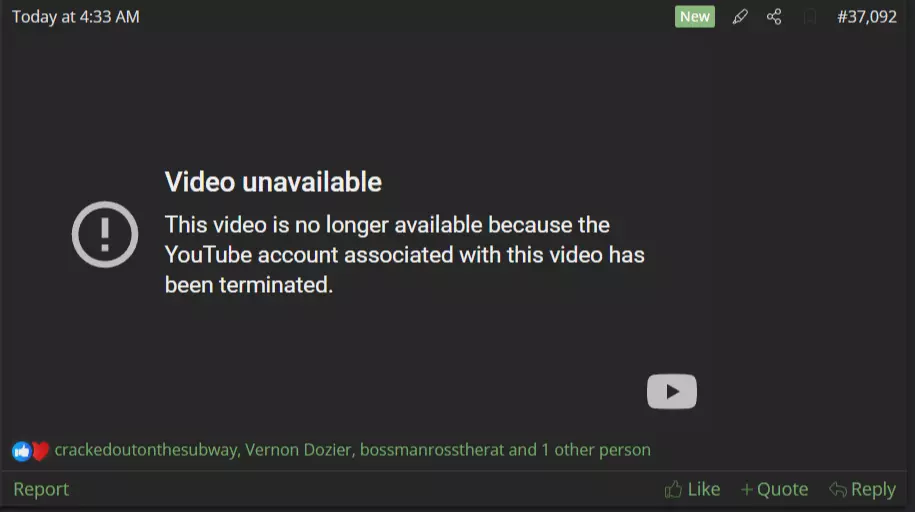Report this post

[x=41, y=489]
